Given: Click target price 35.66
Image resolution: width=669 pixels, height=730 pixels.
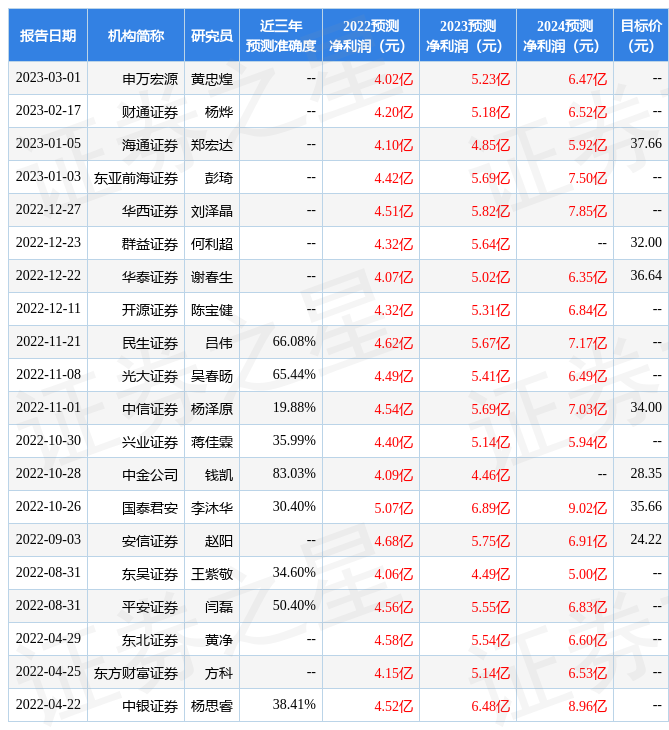Looking at the screenshot, I should click(x=646, y=507).
